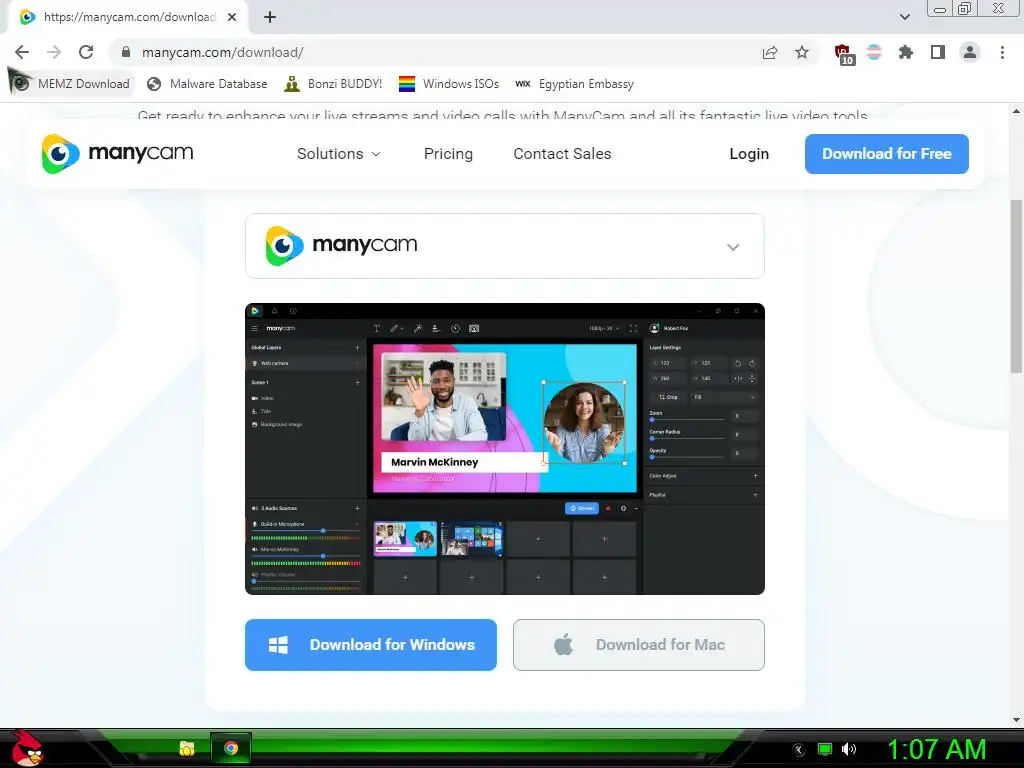Click the striped flag extension icon
This screenshot has height=768, width=1024.
[x=874, y=52]
